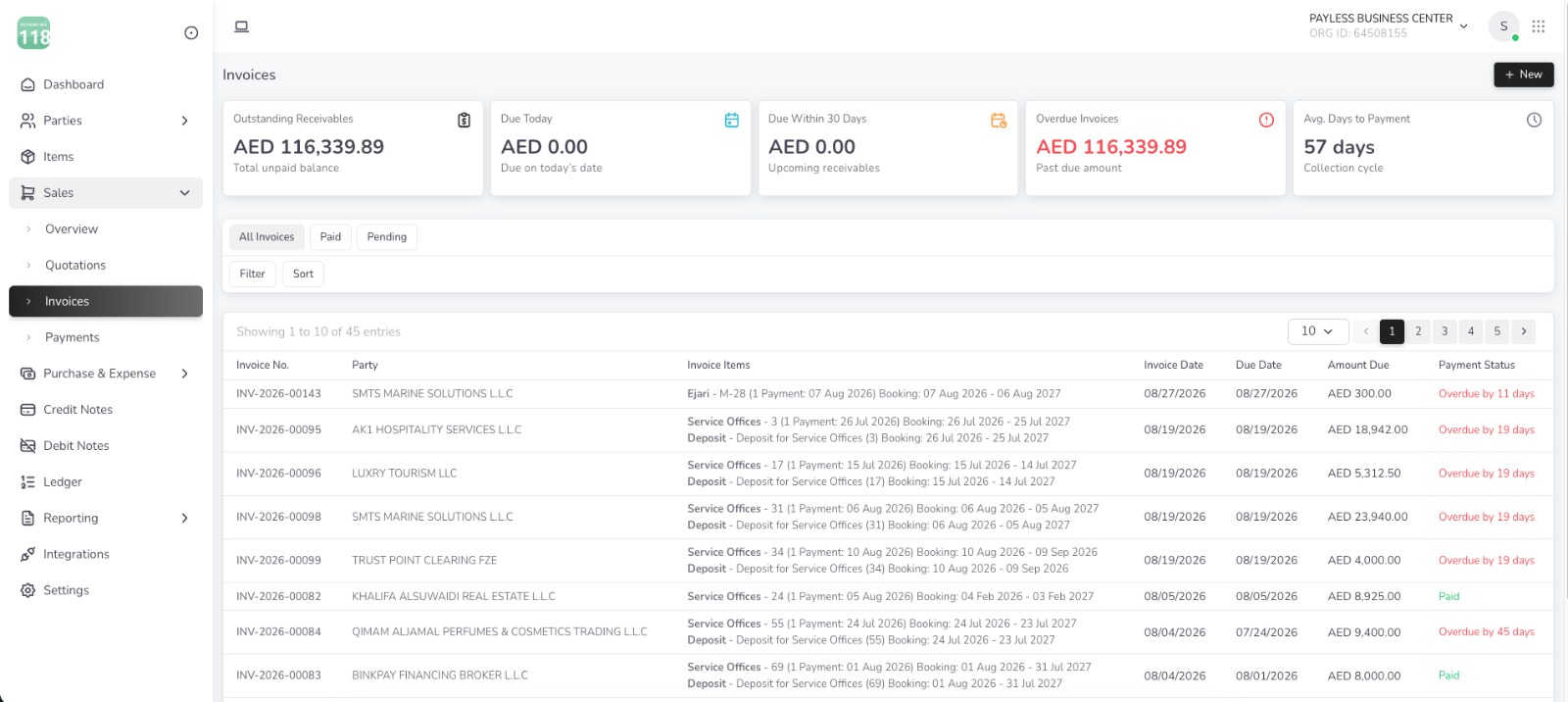Click the Credit Notes card icon
The height and width of the screenshot is (702, 1568).
pos(27,410)
